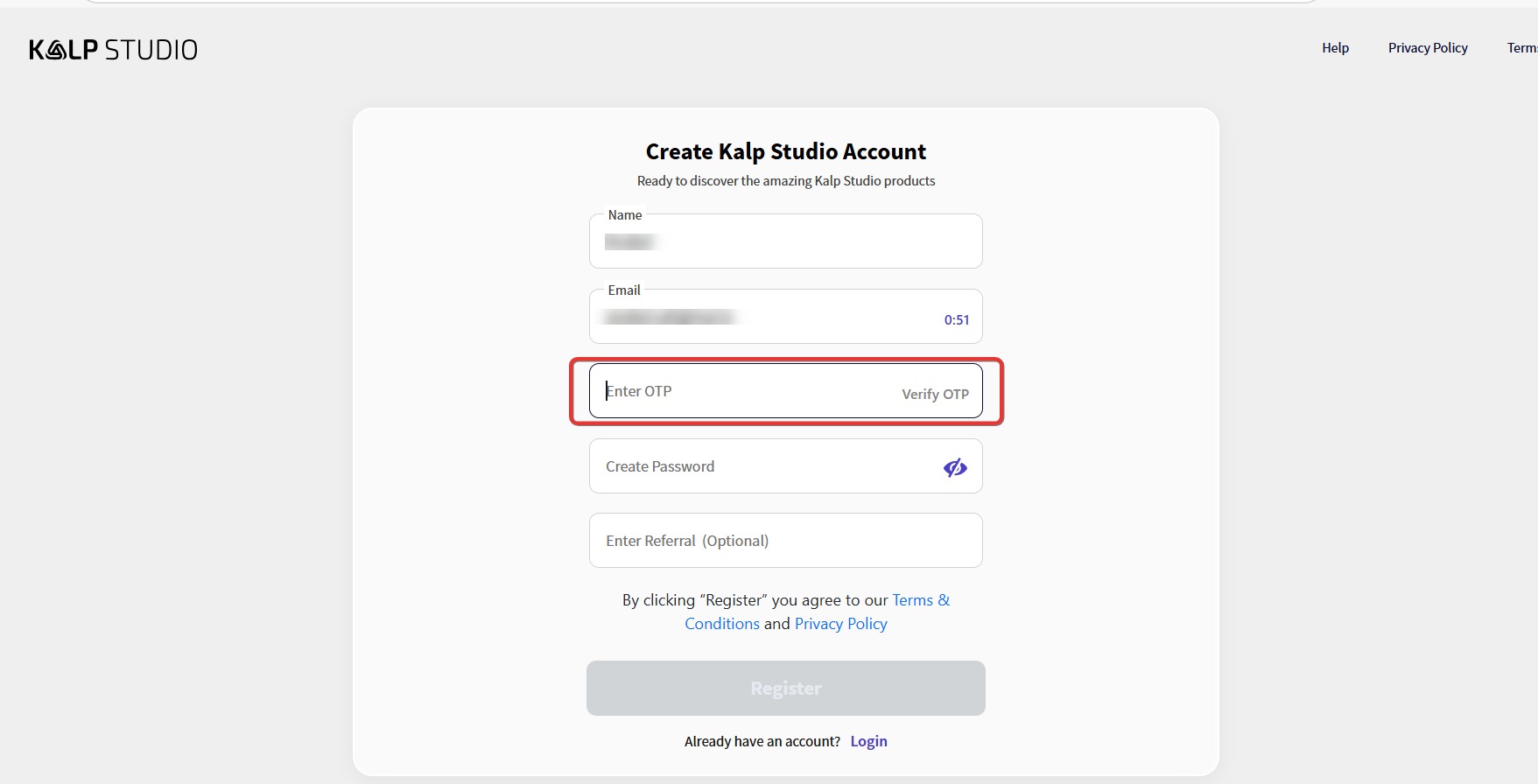Focus the Name input field
The height and width of the screenshot is (784, 1538).
(x=785, y=242)
